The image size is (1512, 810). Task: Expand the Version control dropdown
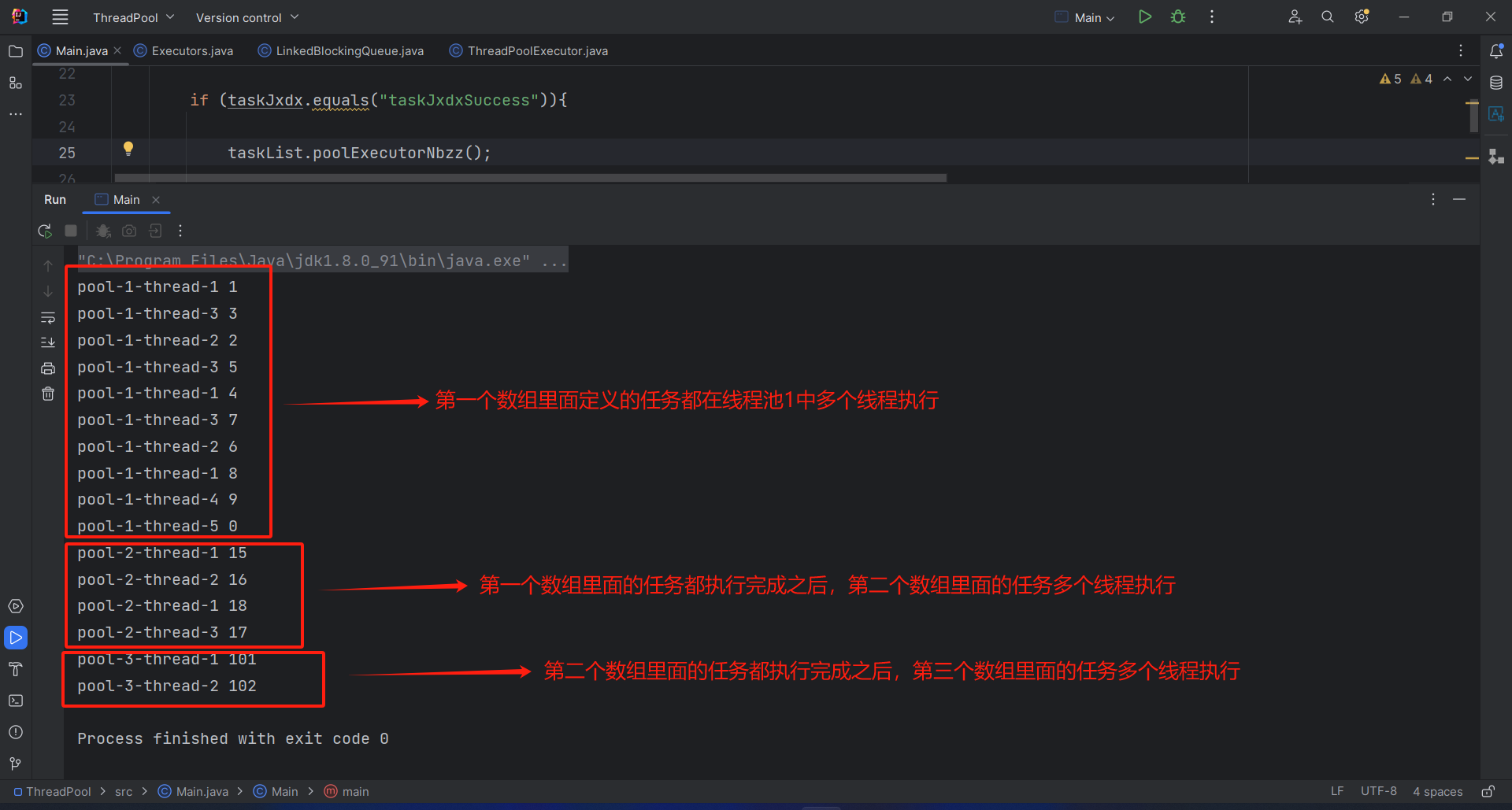click(247, 17)
